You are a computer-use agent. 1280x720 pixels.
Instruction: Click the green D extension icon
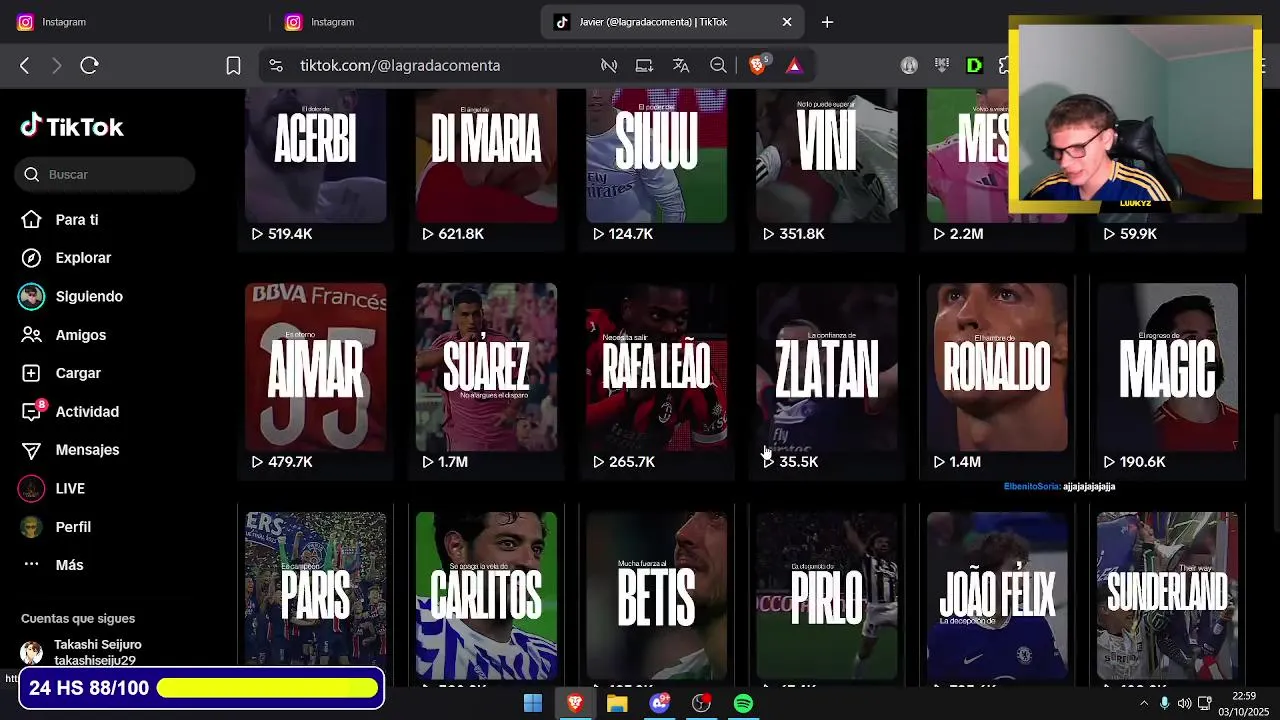(x=974, y=65)
